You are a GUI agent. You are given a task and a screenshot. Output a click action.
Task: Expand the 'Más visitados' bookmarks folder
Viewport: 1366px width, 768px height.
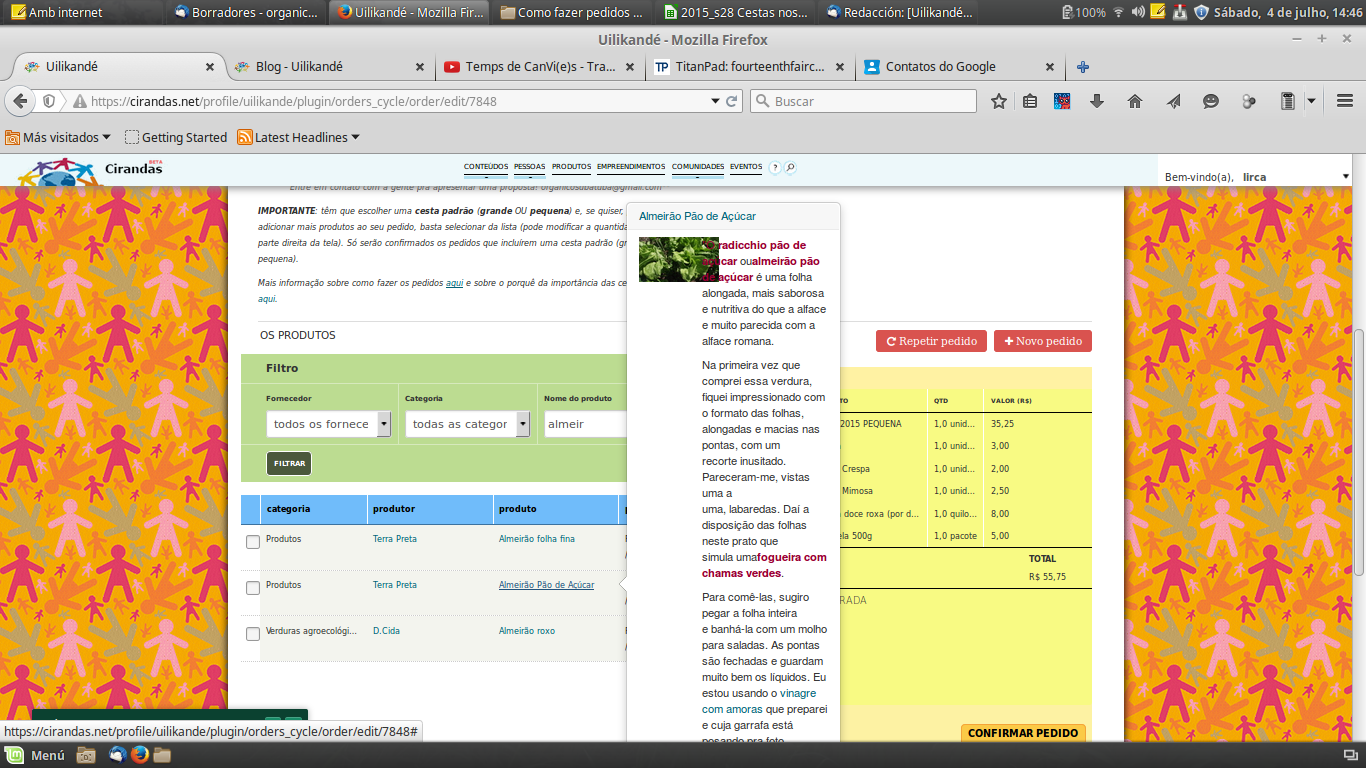pyautogui.click(x=56, y=137)
